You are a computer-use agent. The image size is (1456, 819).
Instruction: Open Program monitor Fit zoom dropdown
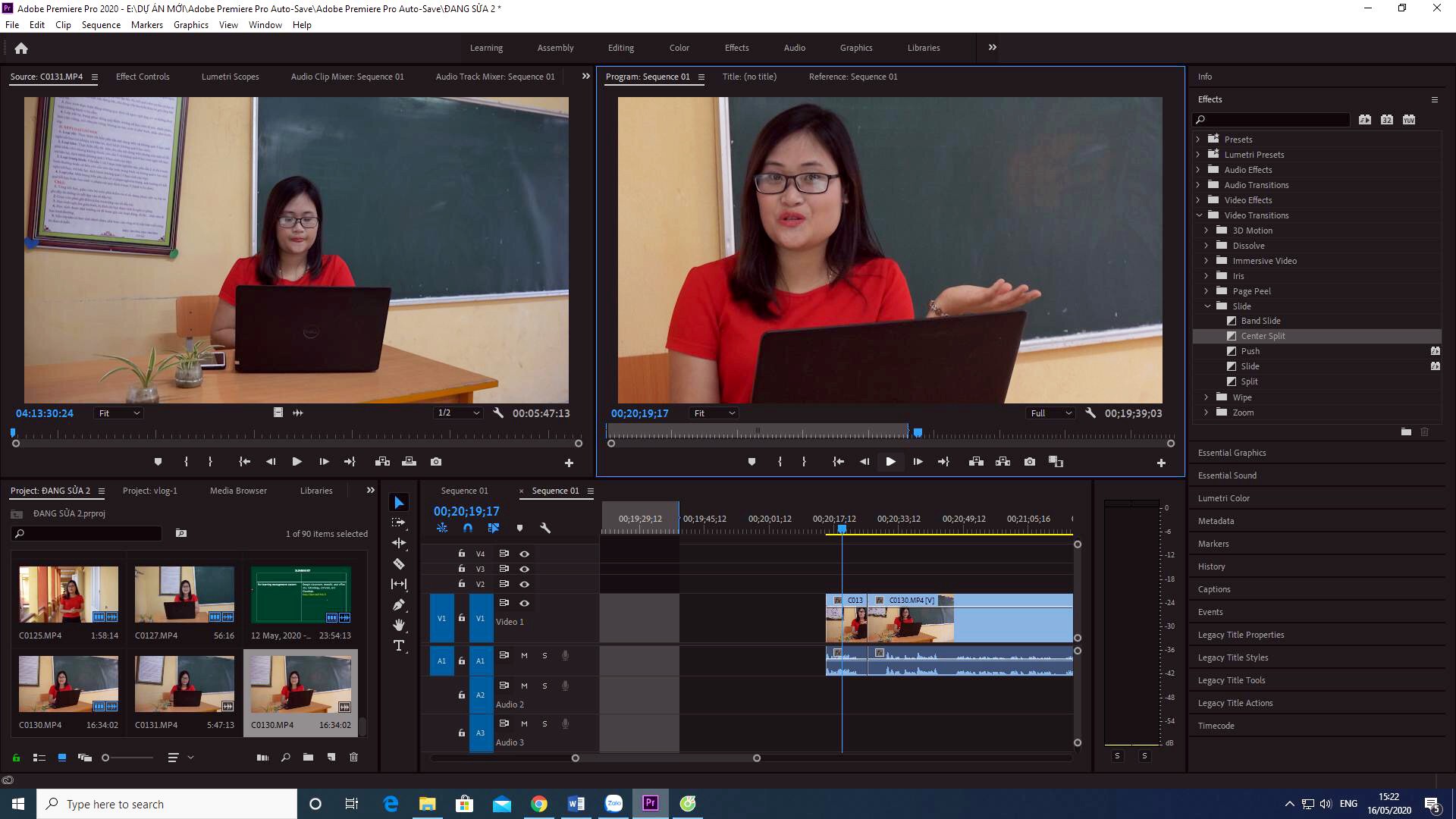(x=714, y=413)
